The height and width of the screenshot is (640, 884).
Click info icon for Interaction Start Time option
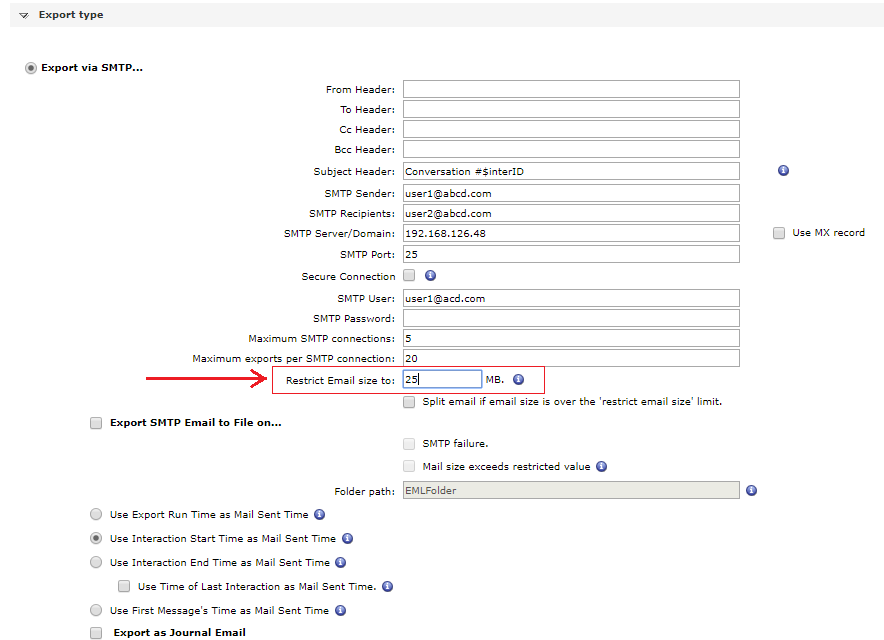[x=348, y=538]
